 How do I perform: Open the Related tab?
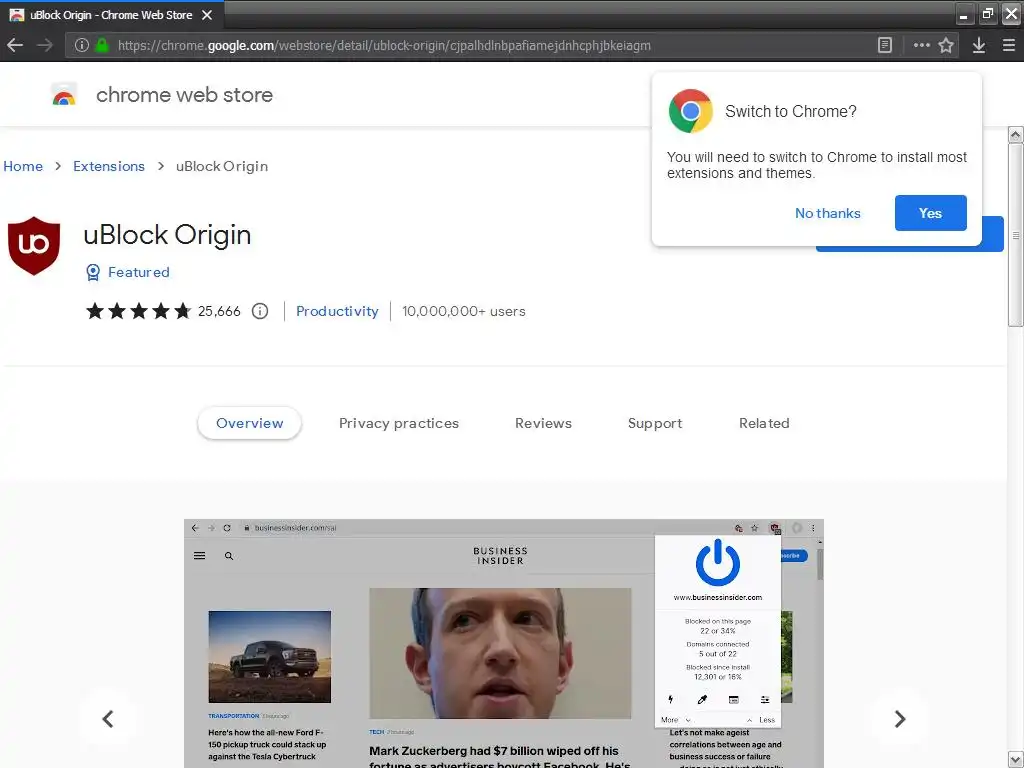coord(764,423)
